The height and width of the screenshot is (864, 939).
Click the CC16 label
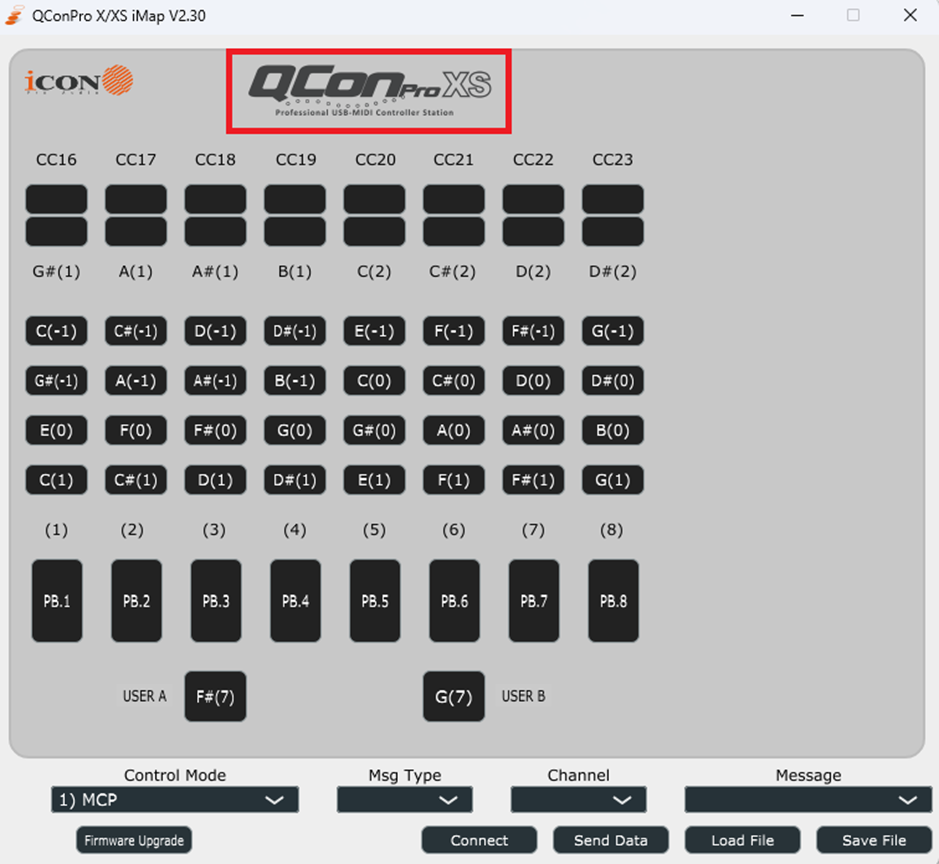pos(56,160)
